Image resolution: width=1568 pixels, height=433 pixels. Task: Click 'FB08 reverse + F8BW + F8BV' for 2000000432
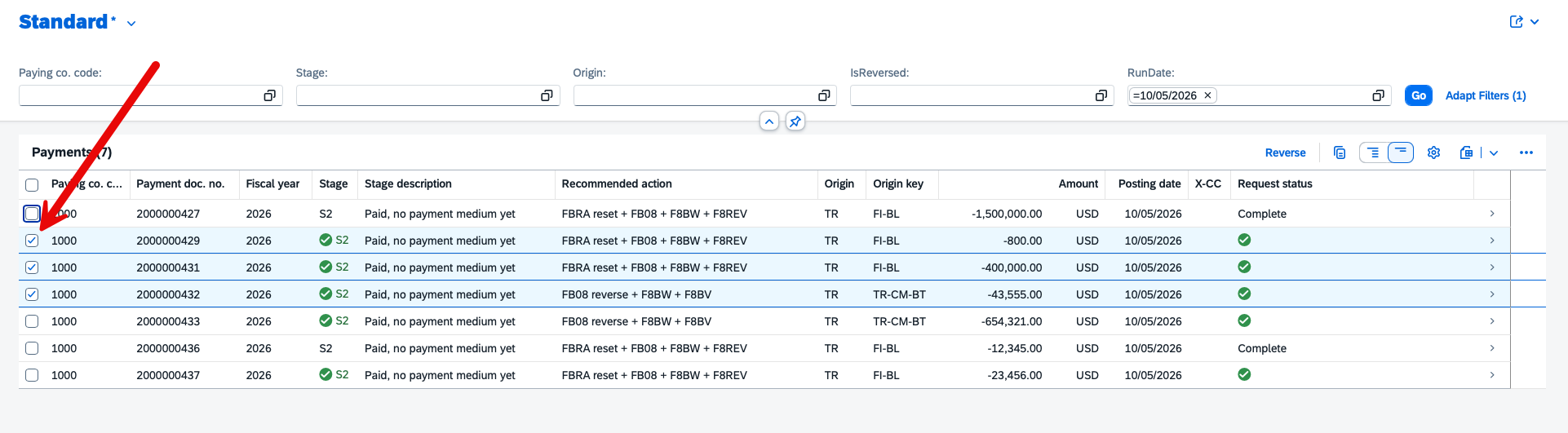(636, 294)
